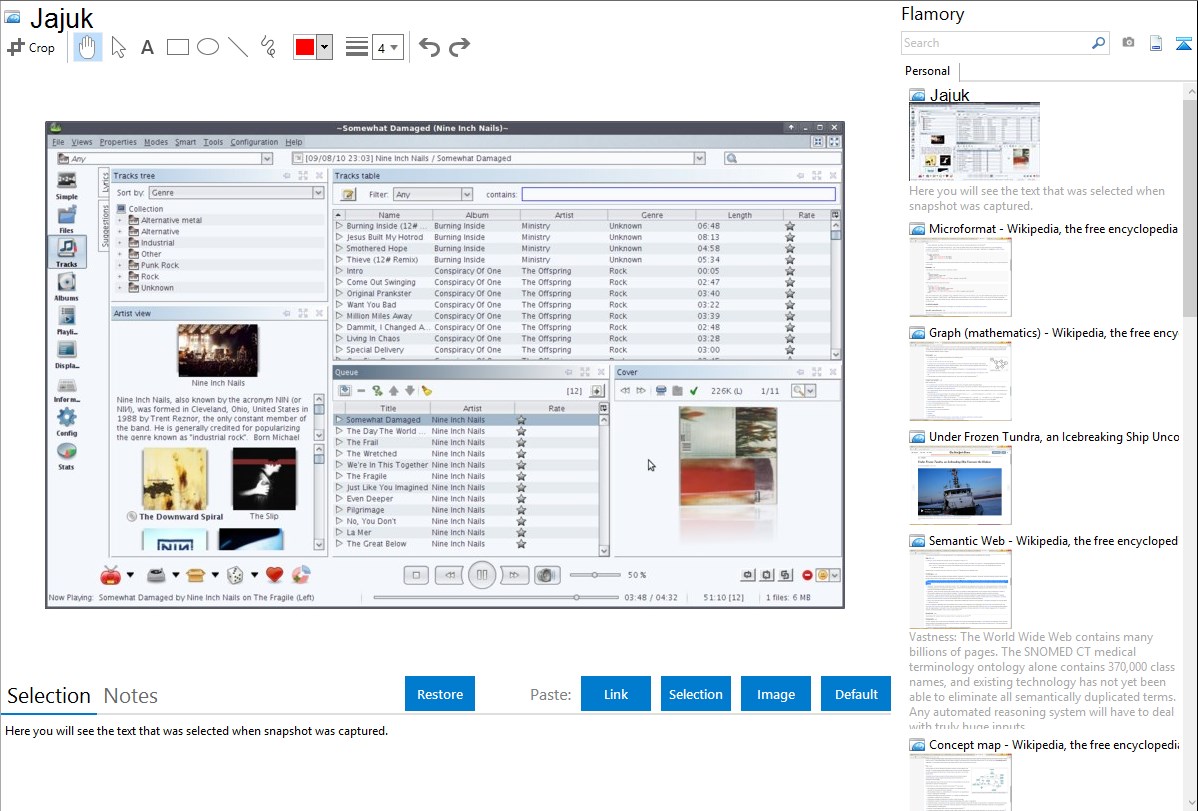Click the line thickness icon

tap(357, 47)
